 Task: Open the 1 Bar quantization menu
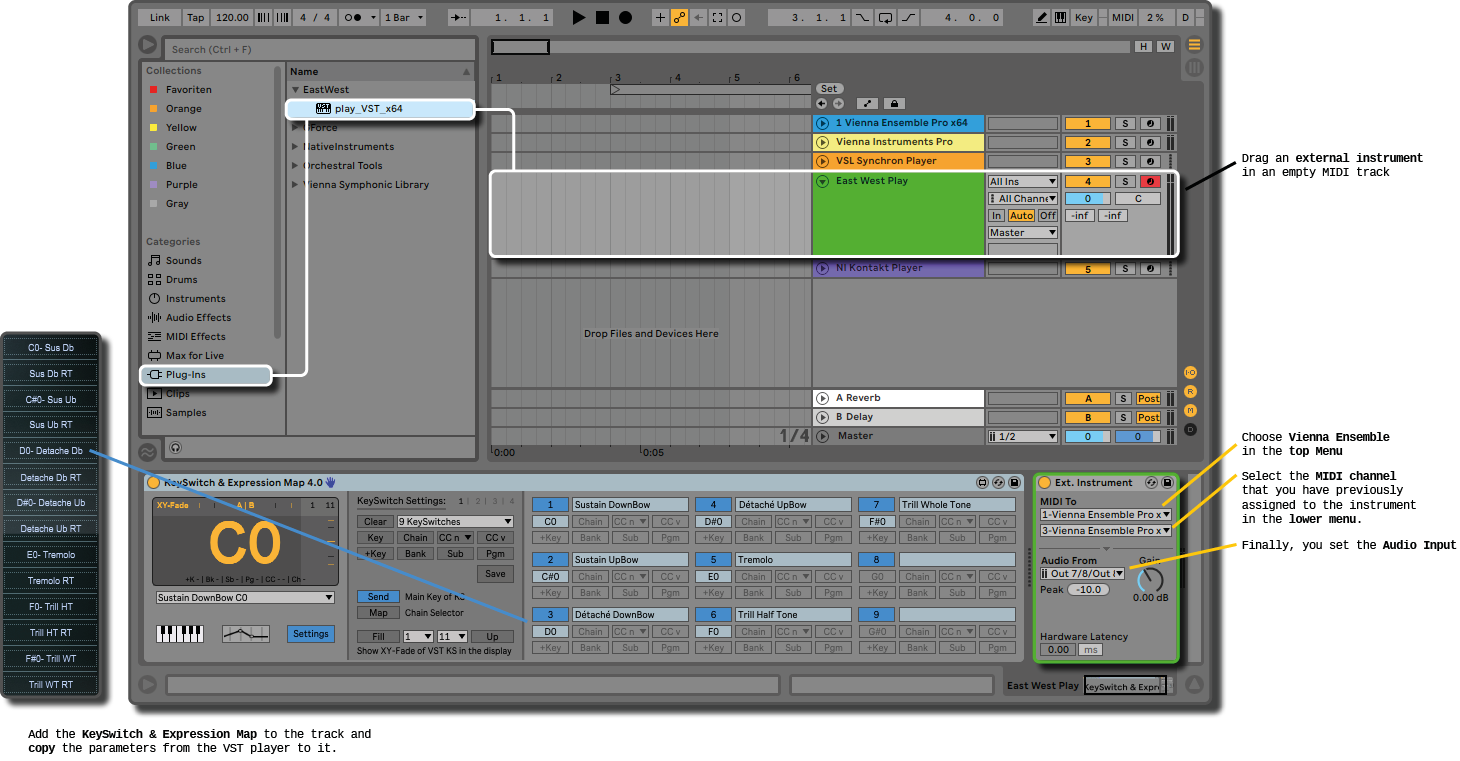click(403, 17)
